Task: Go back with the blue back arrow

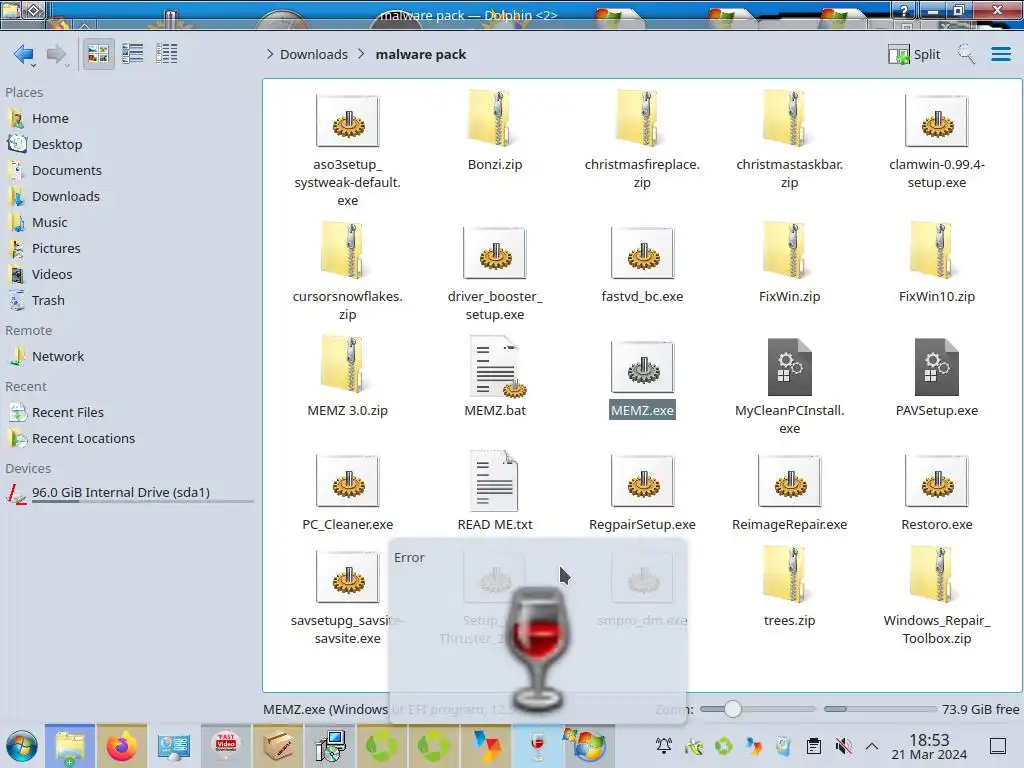Action: click(24, 54)
